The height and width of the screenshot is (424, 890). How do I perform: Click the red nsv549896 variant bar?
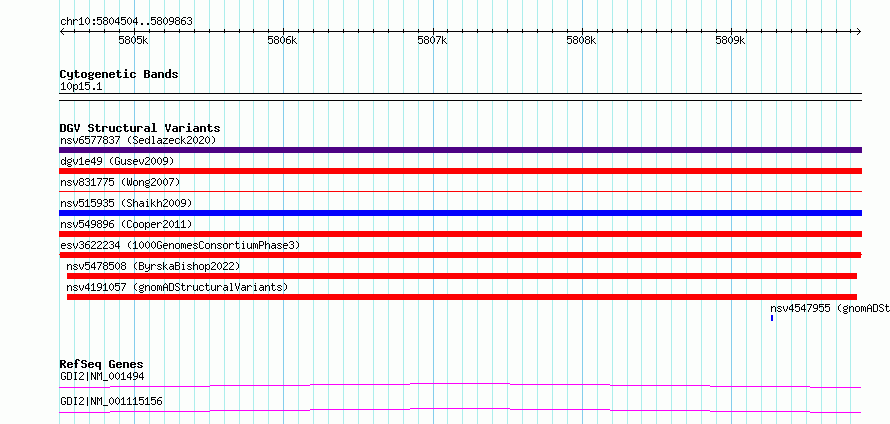460,234
